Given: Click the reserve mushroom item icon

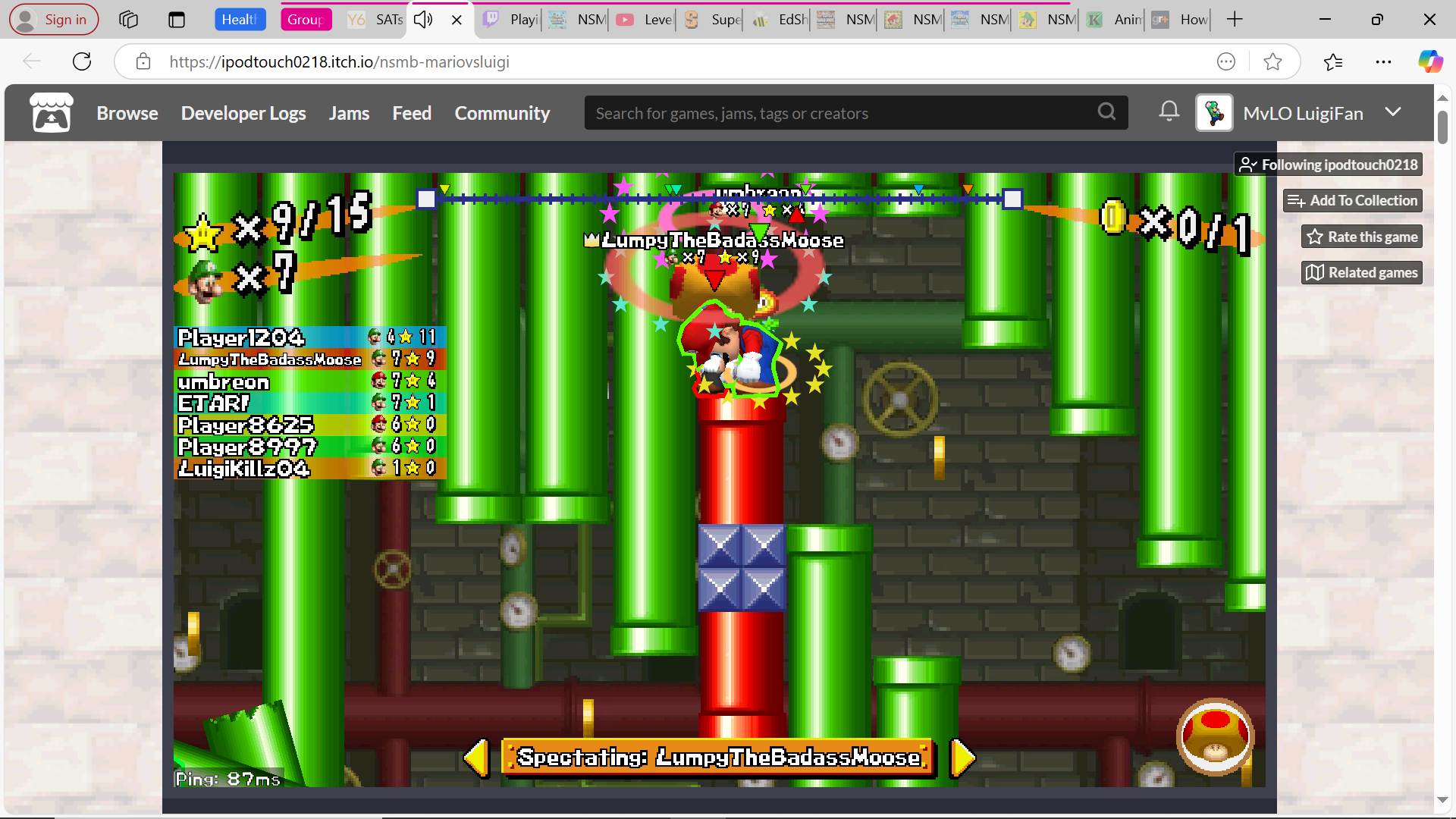Looking at the screenshot, I should tap(1215, 736).
